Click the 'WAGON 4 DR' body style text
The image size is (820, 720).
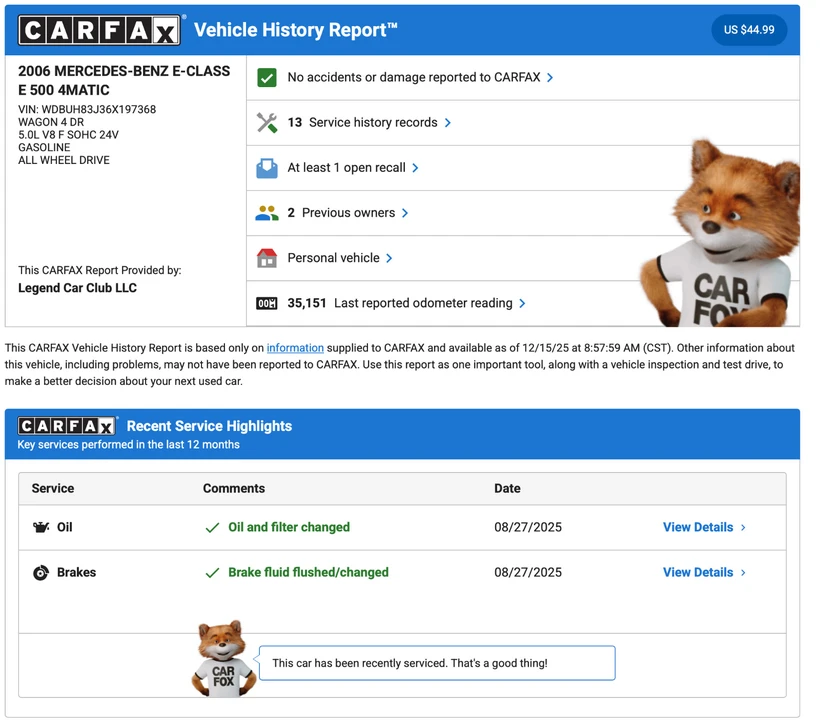(51, 122)
